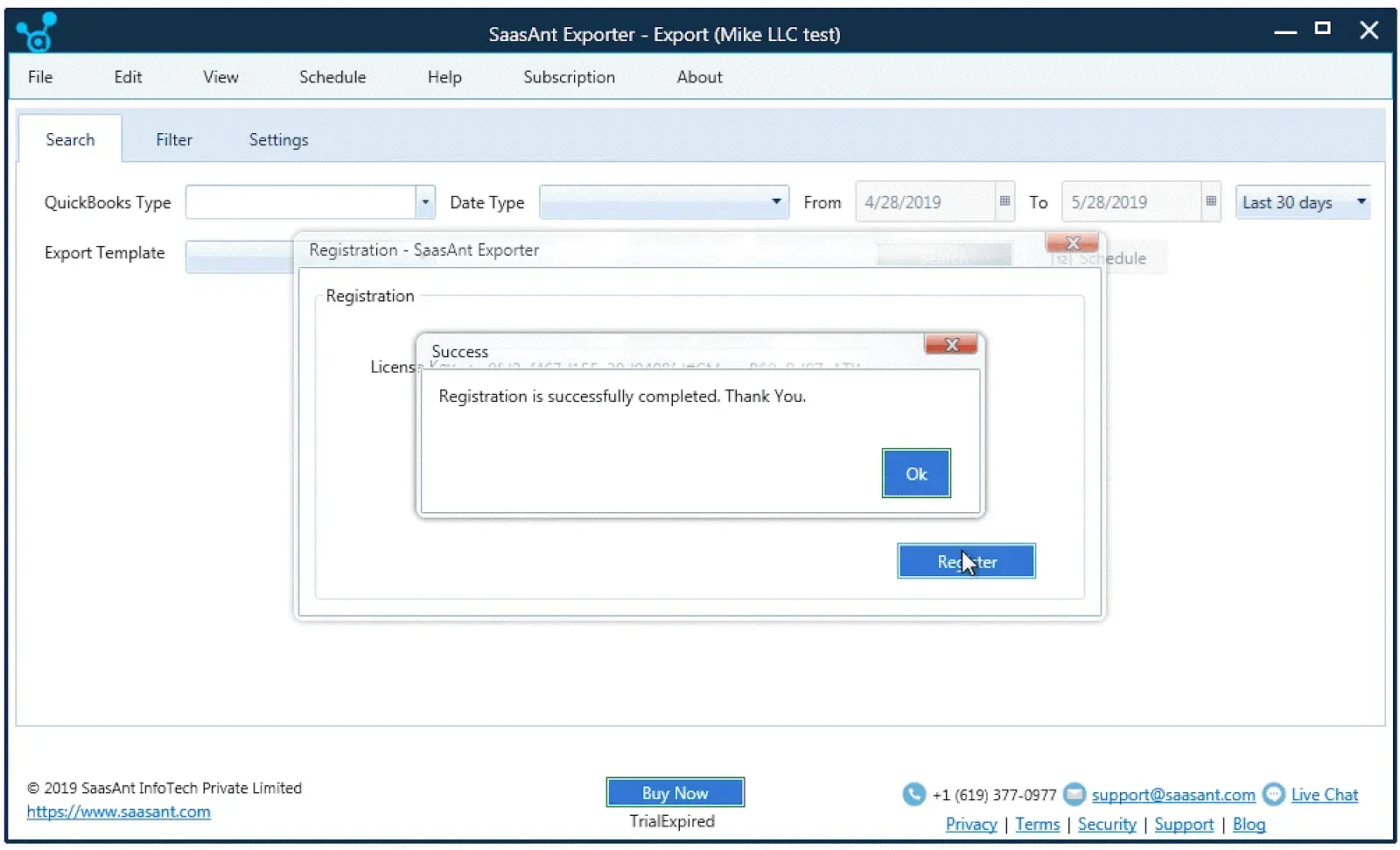Open the Help menu
This screenshot has width=1400, height=850.
click(x=444, y=77)
